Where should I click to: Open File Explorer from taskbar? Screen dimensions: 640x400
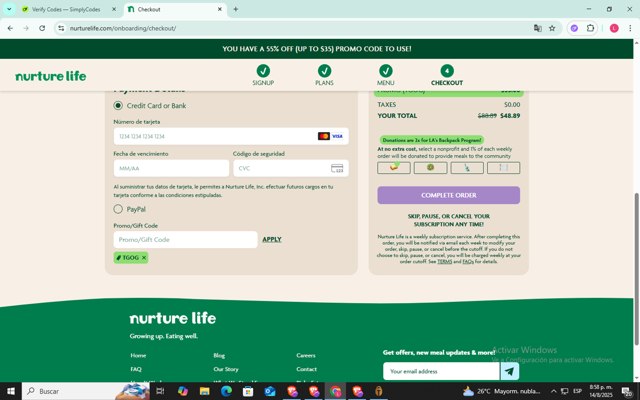(x=204, y=391)
